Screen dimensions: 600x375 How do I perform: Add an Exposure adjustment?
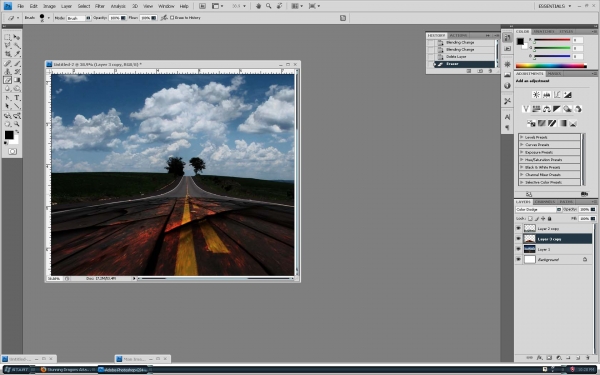pos(567,95)
